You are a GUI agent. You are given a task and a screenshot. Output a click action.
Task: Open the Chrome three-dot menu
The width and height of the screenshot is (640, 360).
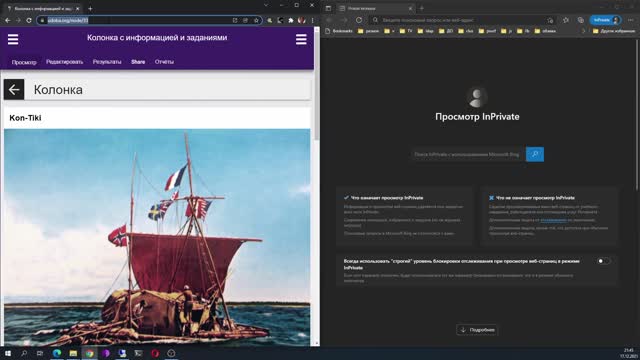pos(313,20)
